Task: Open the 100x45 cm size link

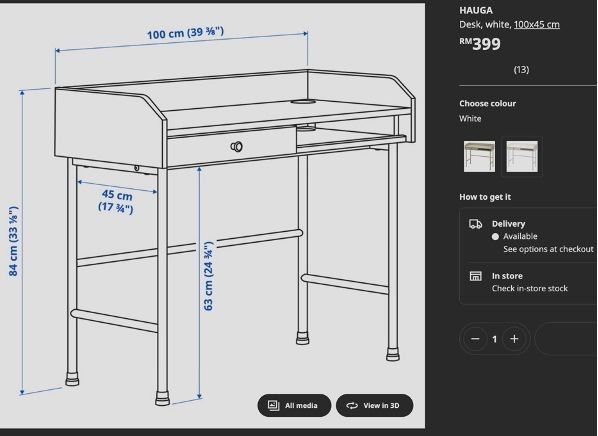Action: pyautogui.click(x=537, y=24)
